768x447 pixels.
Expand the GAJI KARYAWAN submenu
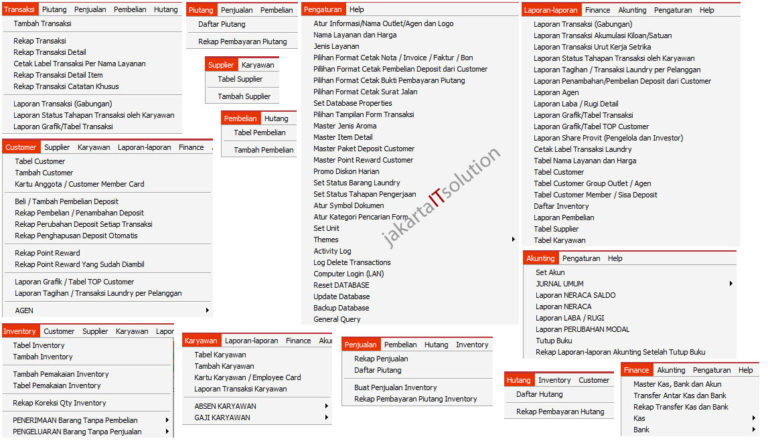pos(326,418)
